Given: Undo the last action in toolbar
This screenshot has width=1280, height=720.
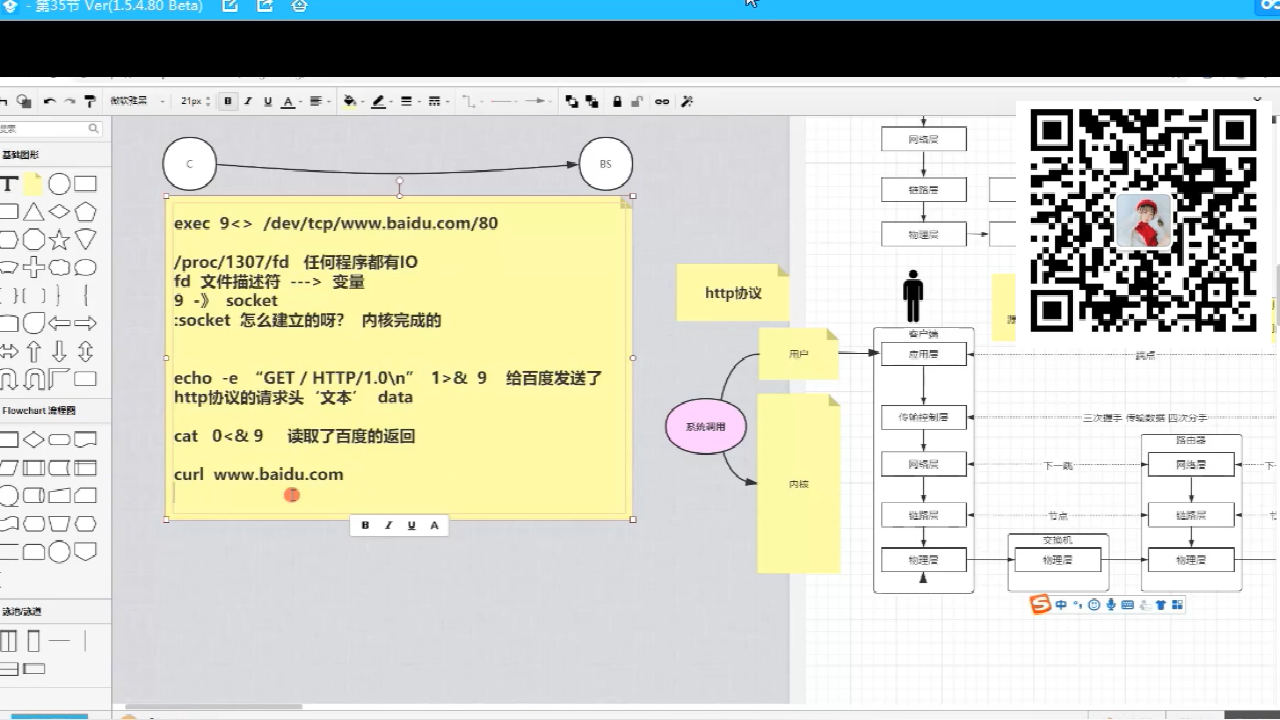Looking at the screenshot, I should click(49, 101).
